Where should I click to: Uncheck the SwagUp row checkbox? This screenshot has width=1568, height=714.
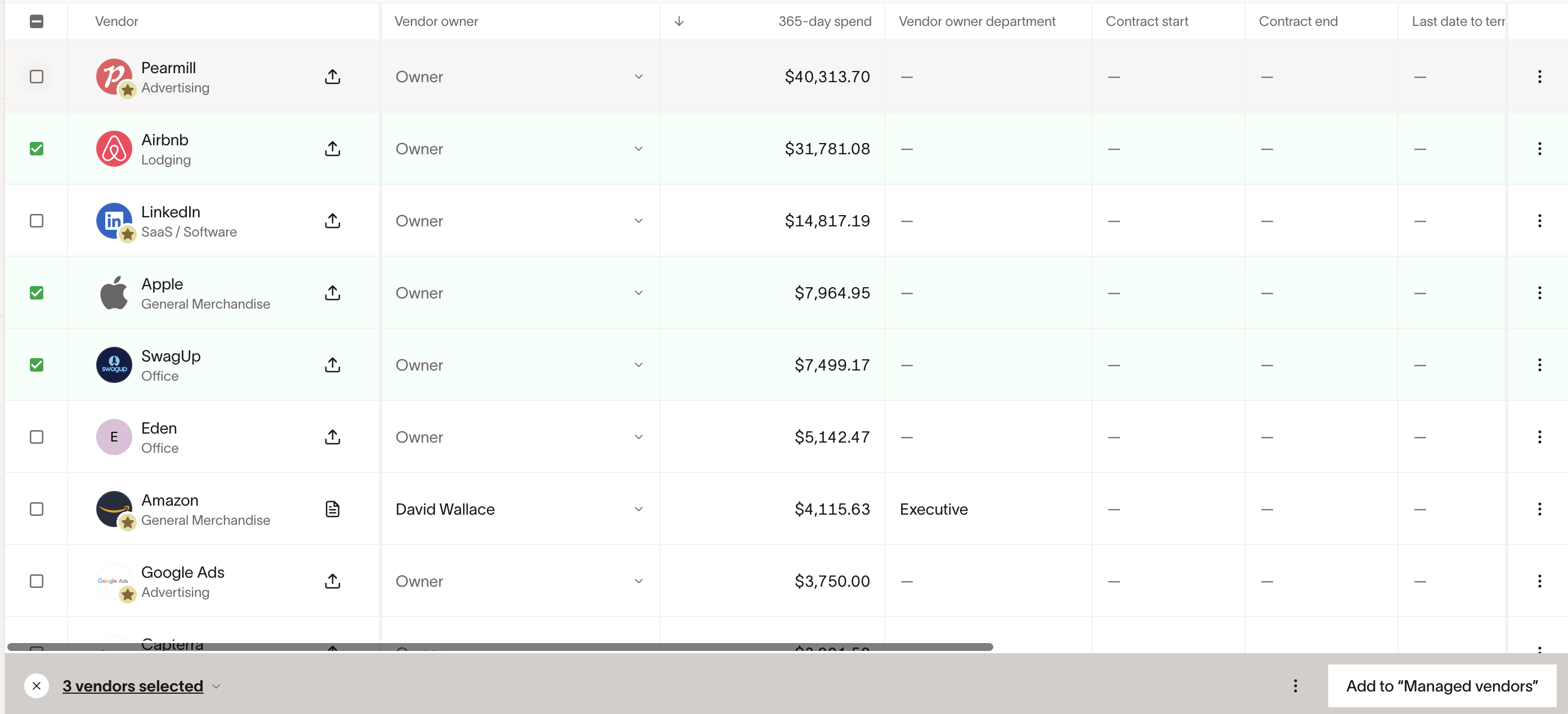point(37,365)
